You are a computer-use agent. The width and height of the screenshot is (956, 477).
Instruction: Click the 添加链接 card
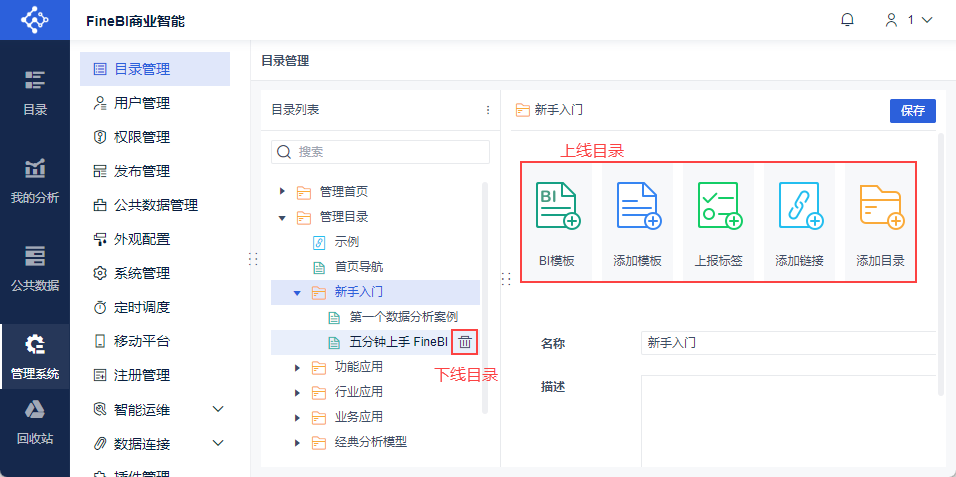click(800, 221)
